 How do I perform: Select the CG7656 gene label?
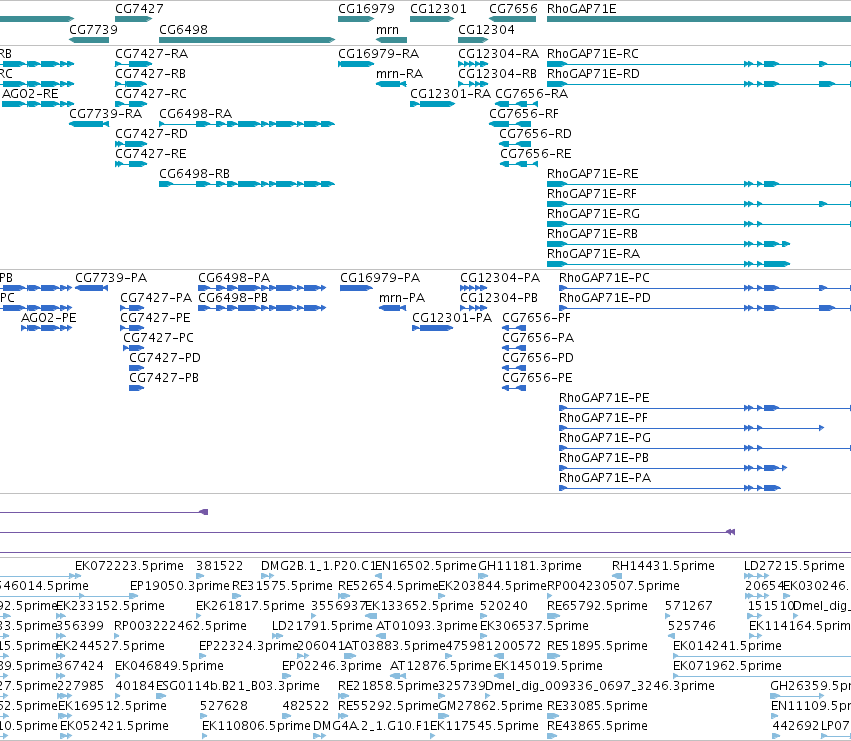(513, 9)
